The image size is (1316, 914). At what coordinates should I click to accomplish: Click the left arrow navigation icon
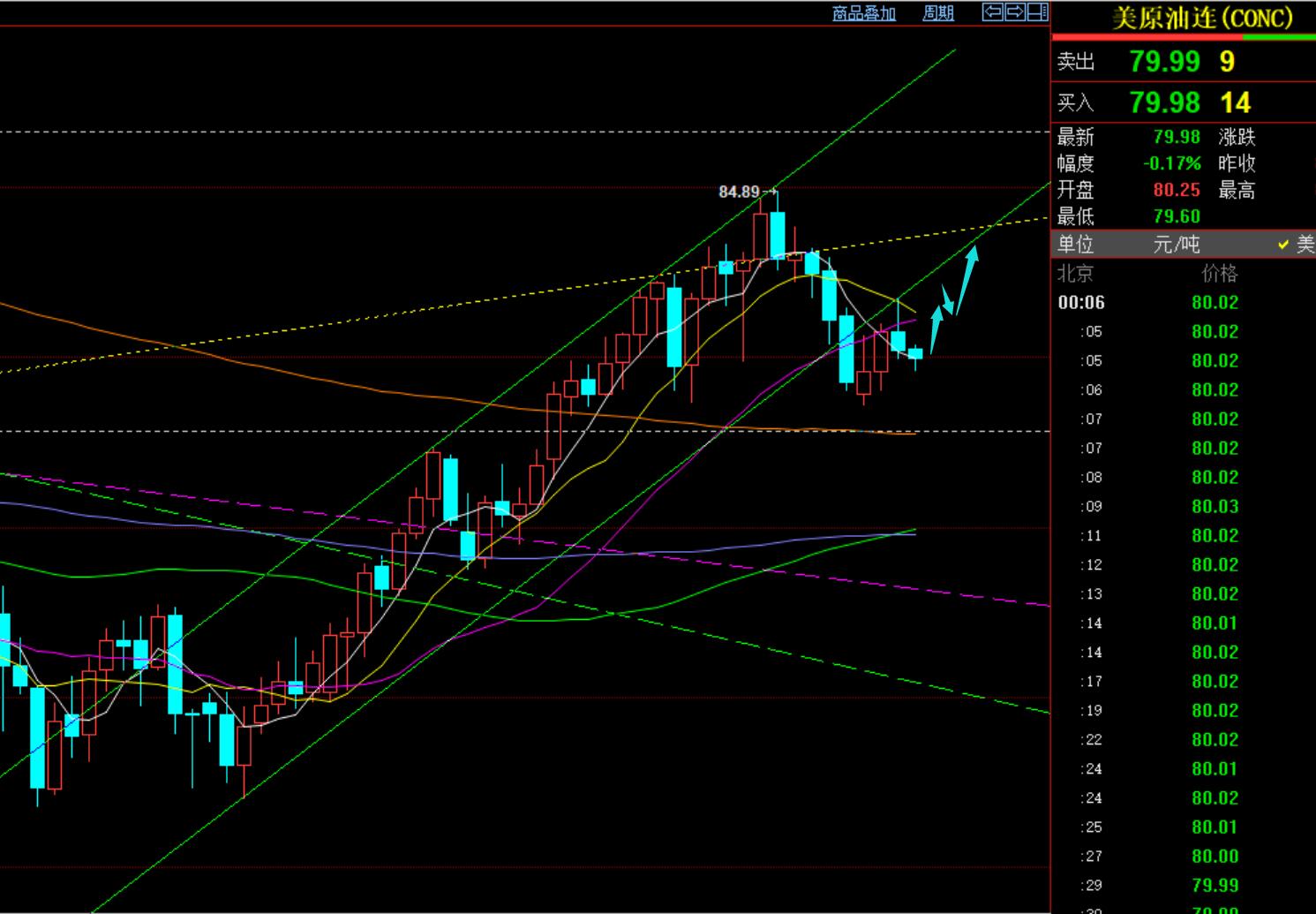click(993, 12)
